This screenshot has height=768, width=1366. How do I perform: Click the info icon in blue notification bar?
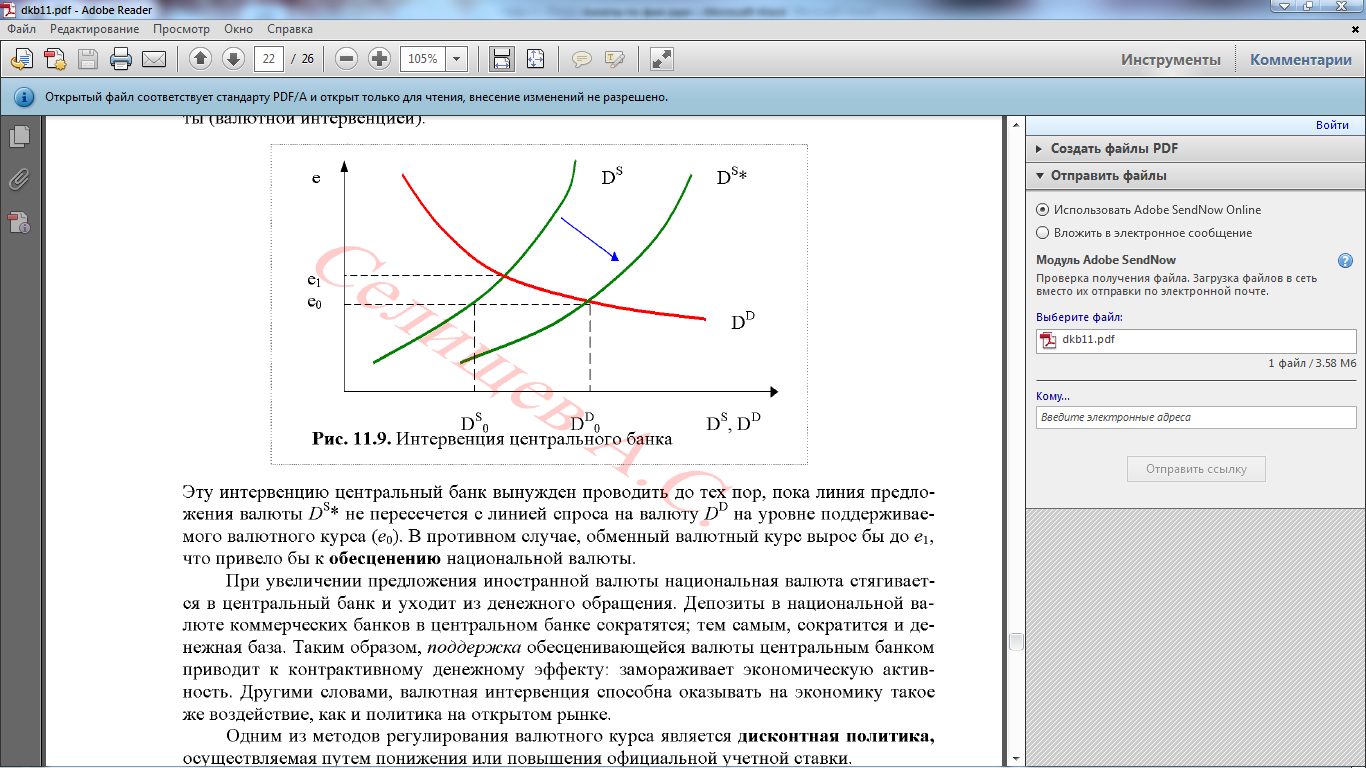coord(24,97)
